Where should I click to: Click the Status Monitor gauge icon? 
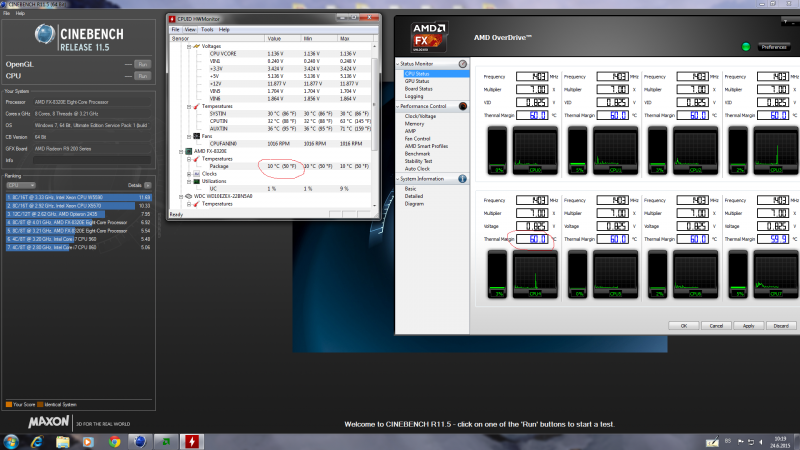463,64
